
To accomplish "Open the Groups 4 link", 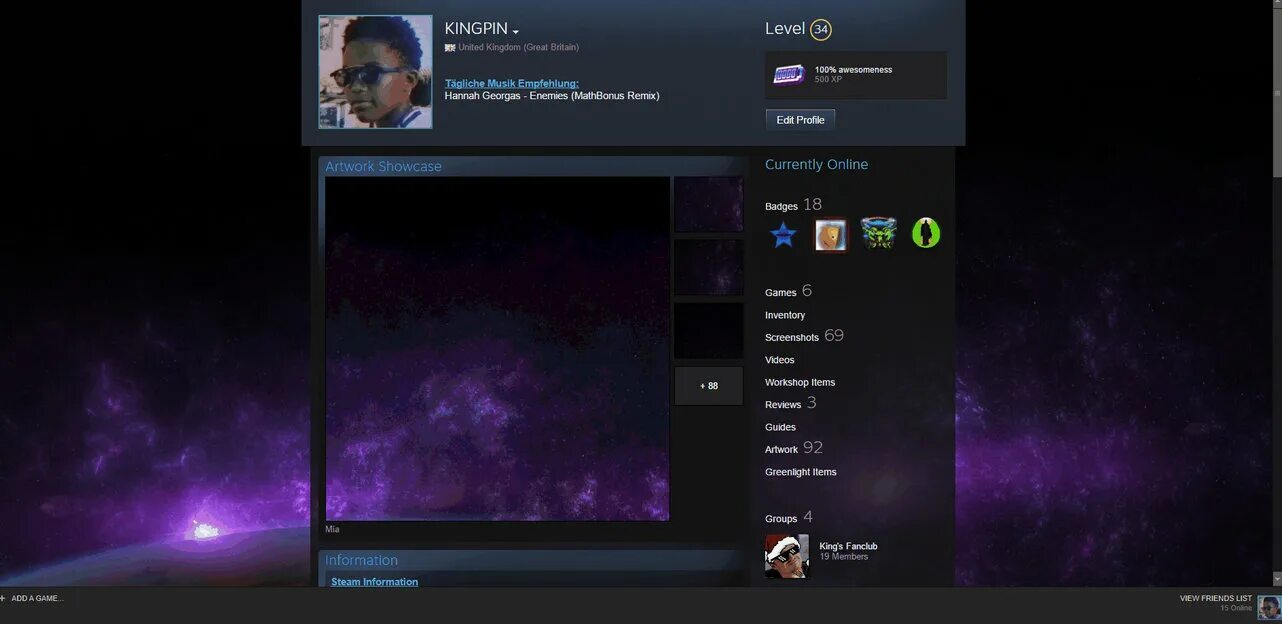I will click(789, 517).
